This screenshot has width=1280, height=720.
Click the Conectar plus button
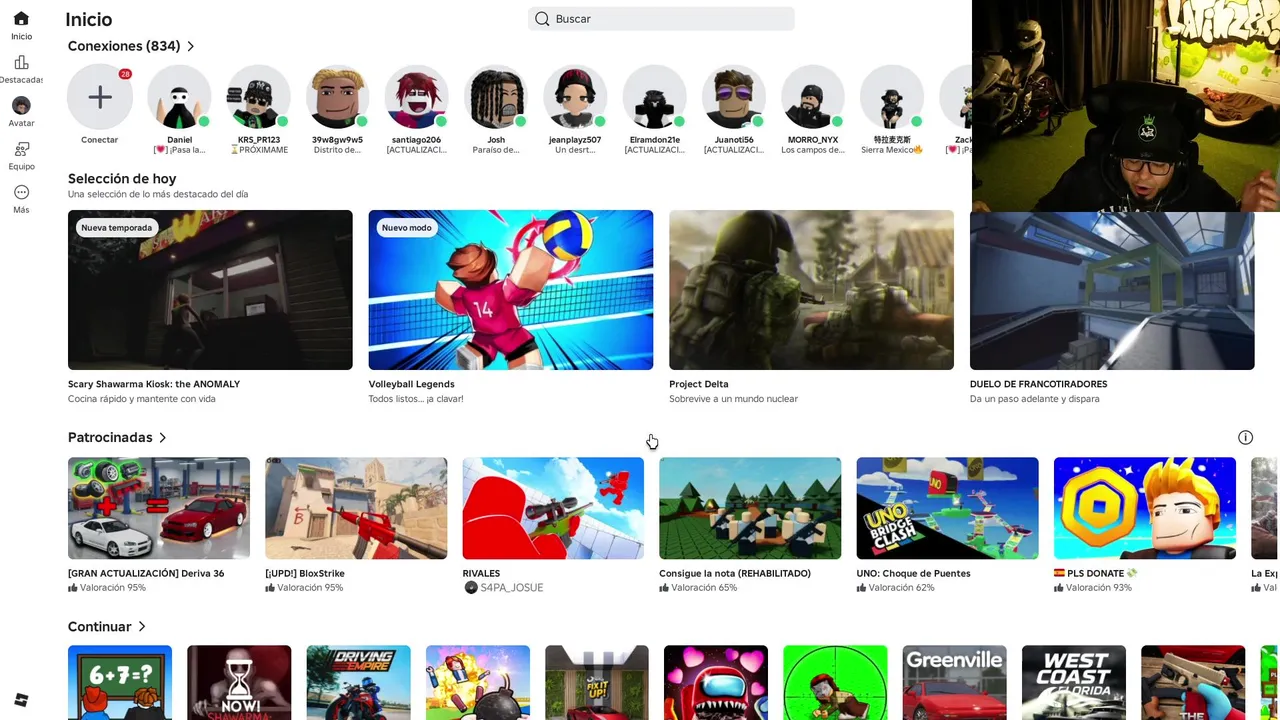pos(100,97)
